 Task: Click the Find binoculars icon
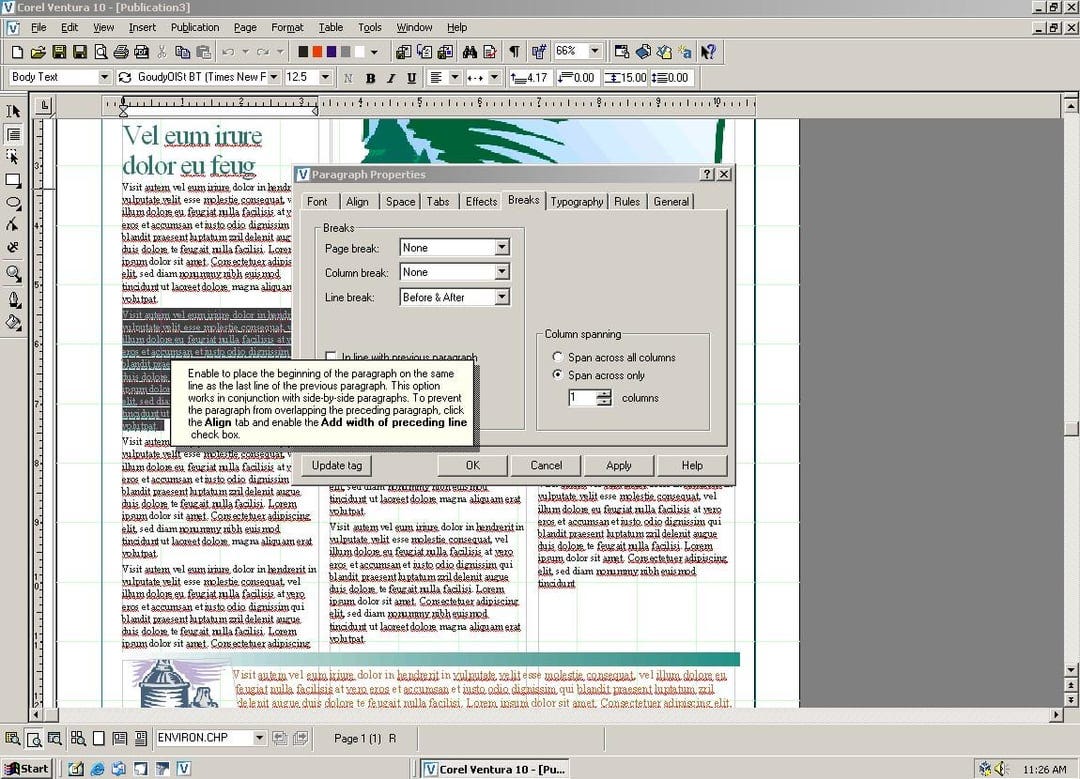470,52
